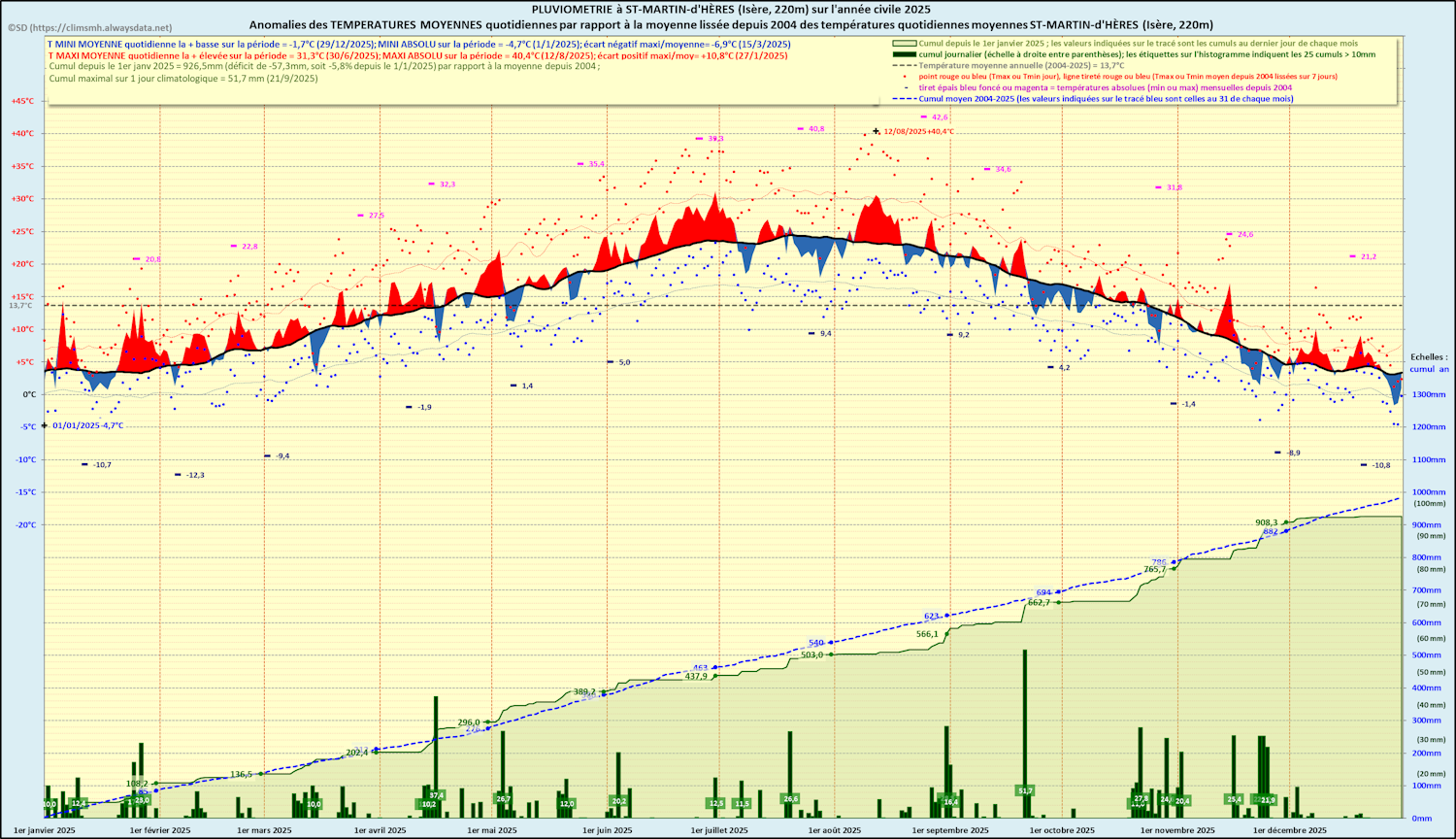The height and width of the screenshot is (839, 1456).
Task: Click the 01/01/2025 -4,7°C minimum cross marker
Action: 44,425
